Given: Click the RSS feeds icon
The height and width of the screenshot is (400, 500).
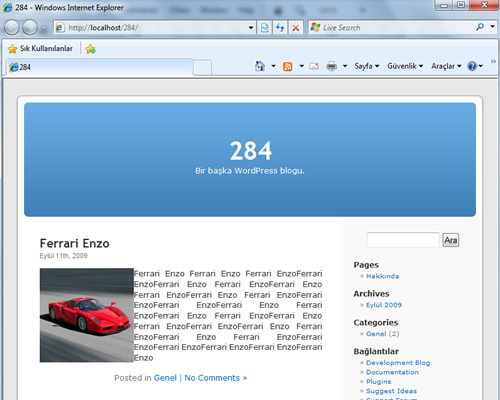Looking at the screenshot, I should [x=287, y=66].
